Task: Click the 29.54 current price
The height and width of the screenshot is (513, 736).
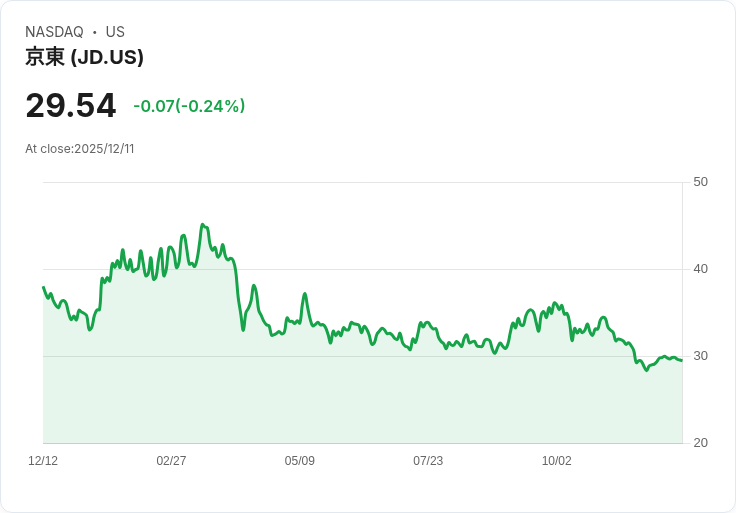Action: point(70,105)
